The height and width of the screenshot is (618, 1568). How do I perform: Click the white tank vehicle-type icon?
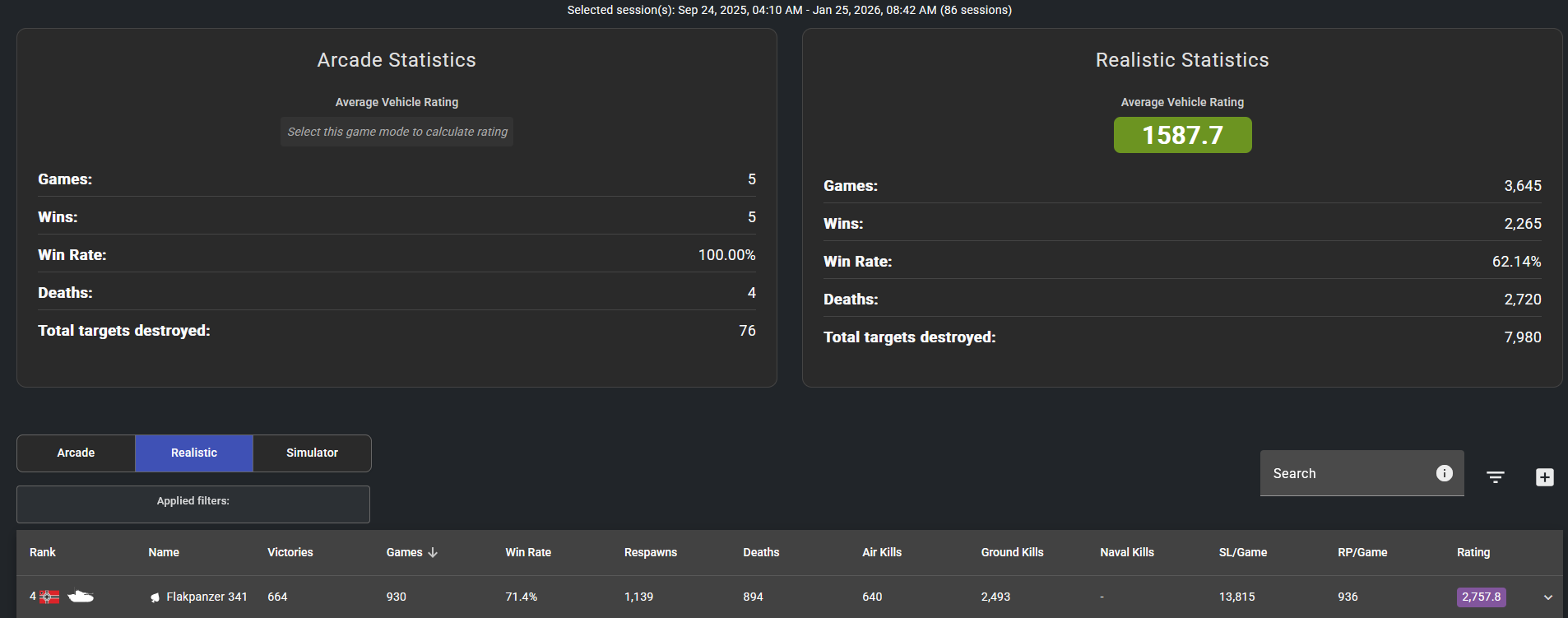click(80, 597)
